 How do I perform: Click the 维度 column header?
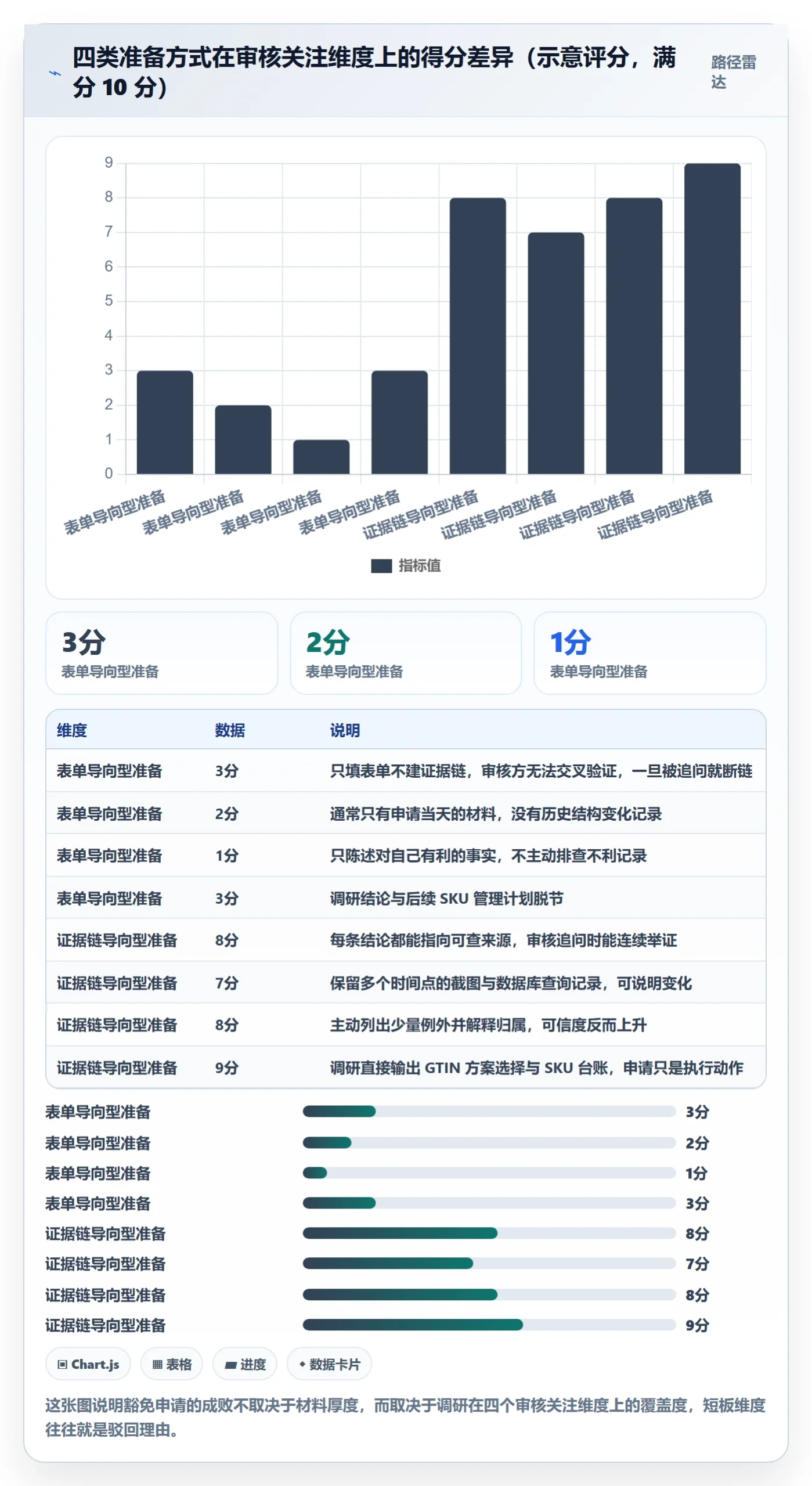click(x=72, y=730)
